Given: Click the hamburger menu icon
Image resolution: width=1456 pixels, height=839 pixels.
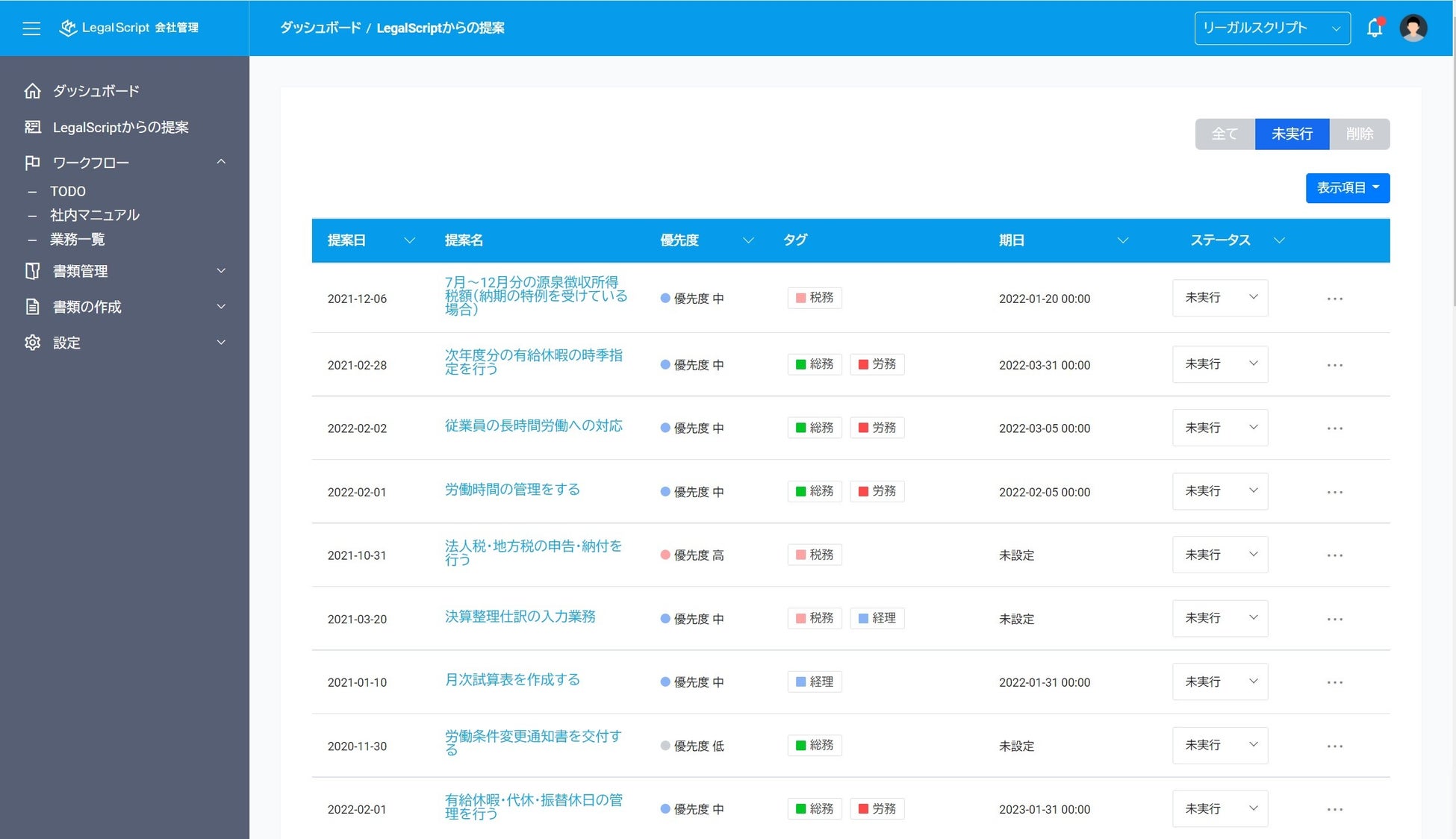Looking at the screenshot, I should coord(31,28).
